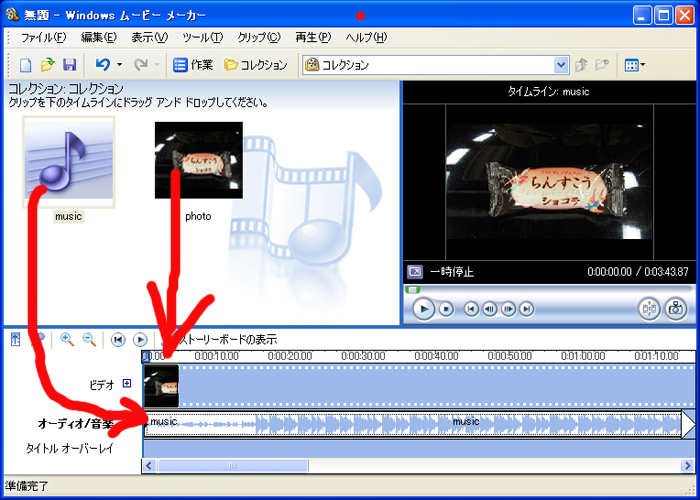Show the コレクション collections pane button

pyautogui.click(x=256, y=65)
